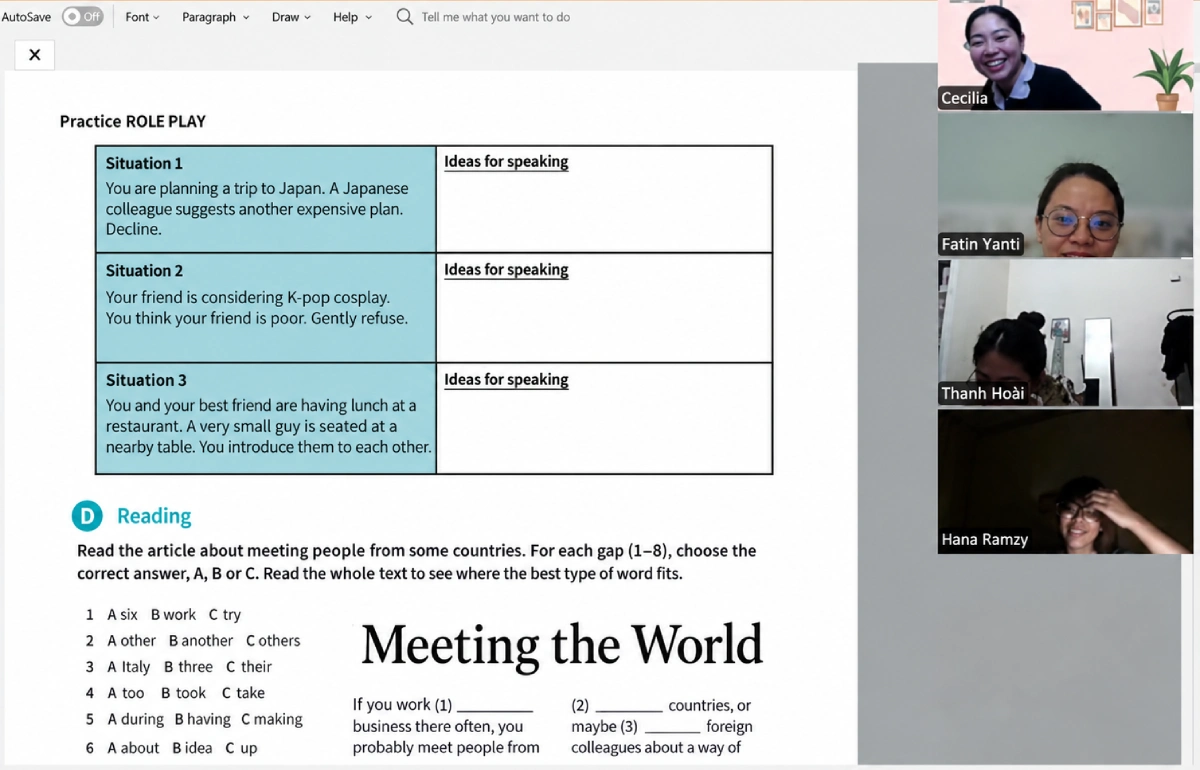This screenshot has width=1200, height=770.
Task: Click the Situation 1 'Ideas for speaking' cell
Action: click(x=604, y=199)
